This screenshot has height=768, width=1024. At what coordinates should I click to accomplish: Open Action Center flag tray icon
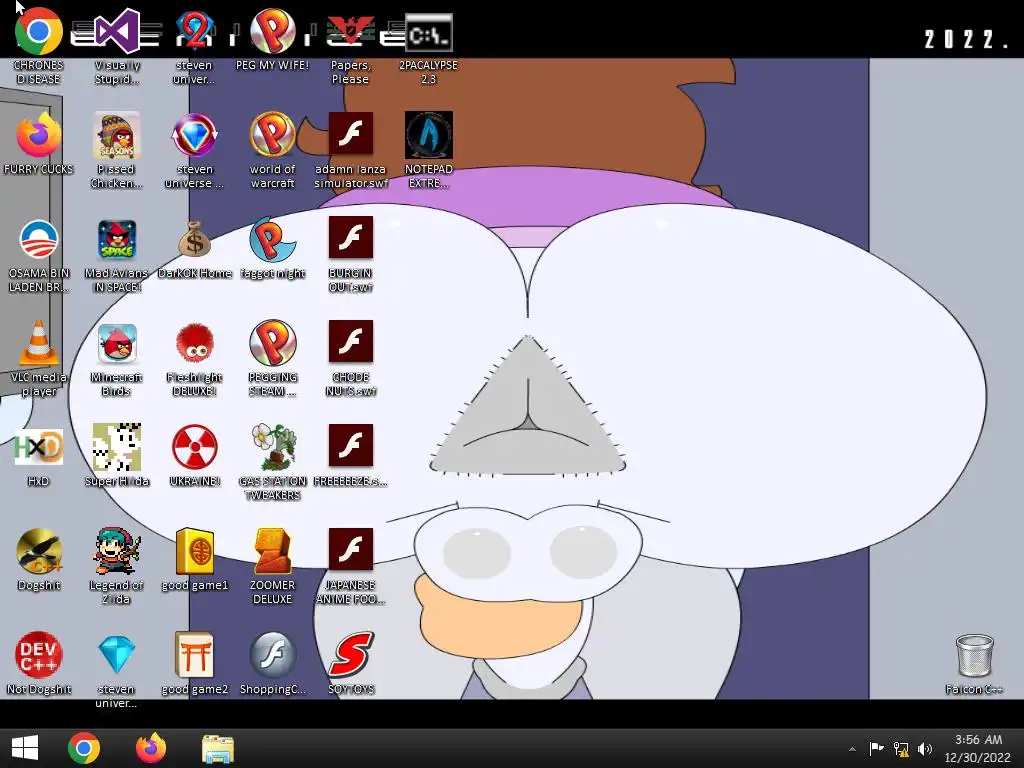pos(876,748)
